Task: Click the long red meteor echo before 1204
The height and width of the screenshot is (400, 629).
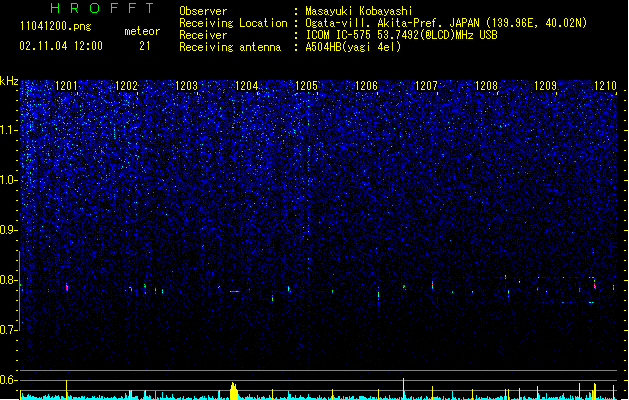Action: point(234,291)
